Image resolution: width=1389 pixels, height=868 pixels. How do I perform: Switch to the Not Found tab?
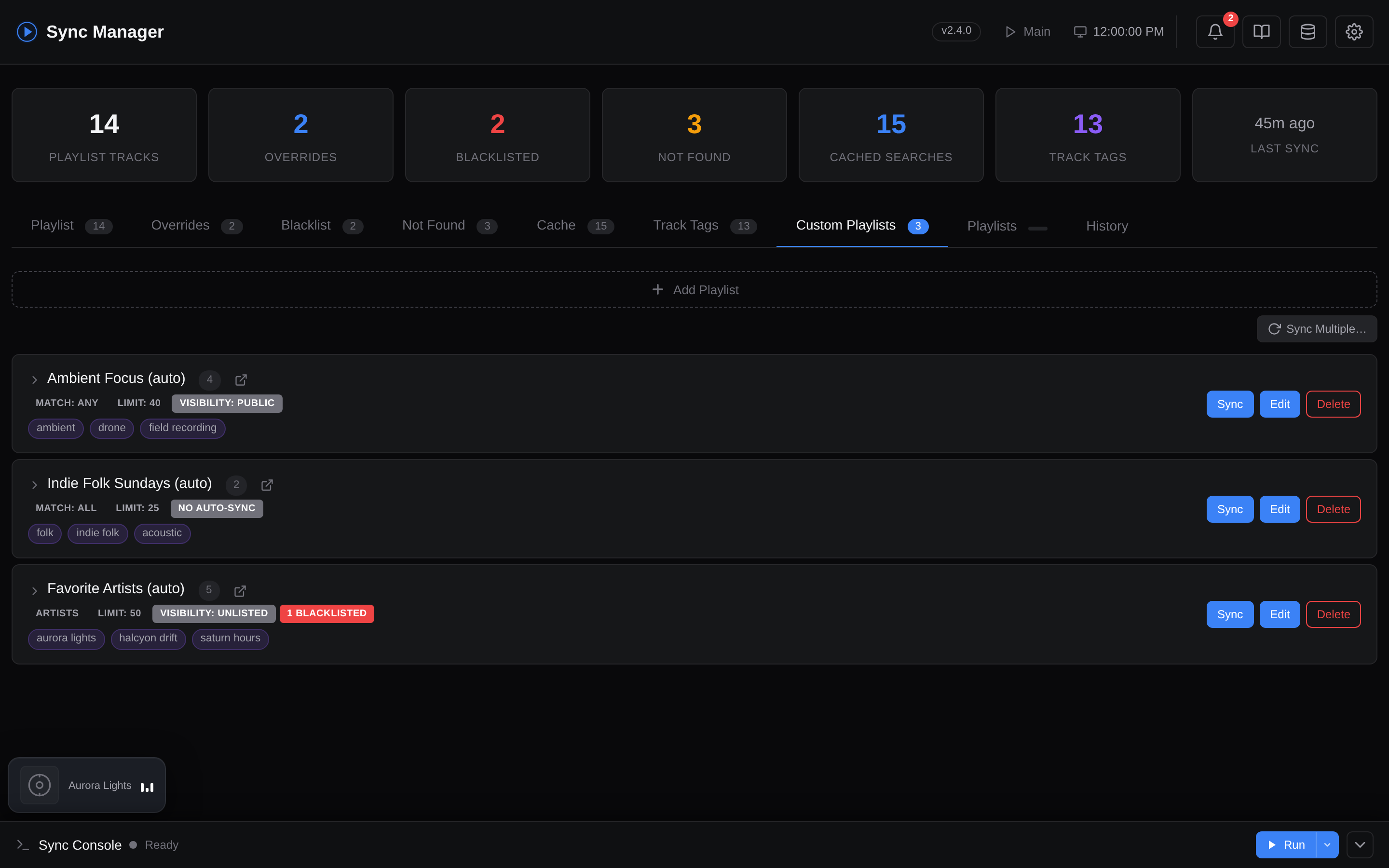pyautogui.click(x=449, y=226)
